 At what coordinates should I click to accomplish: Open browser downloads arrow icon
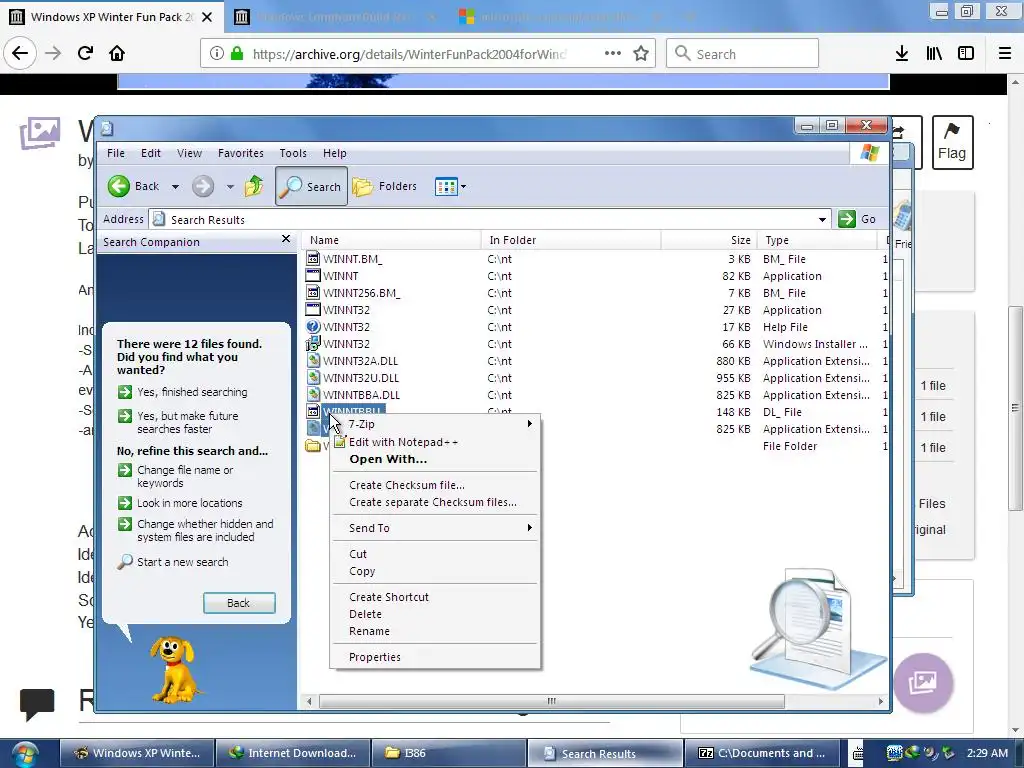[x=902, y=54]
